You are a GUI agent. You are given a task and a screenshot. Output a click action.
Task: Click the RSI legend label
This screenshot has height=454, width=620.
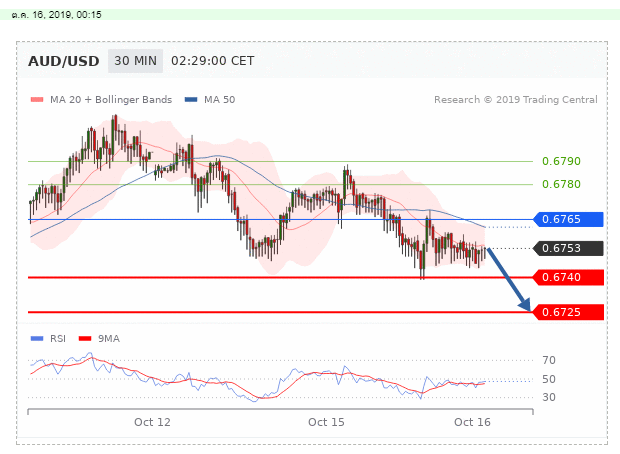coord(58,339)
